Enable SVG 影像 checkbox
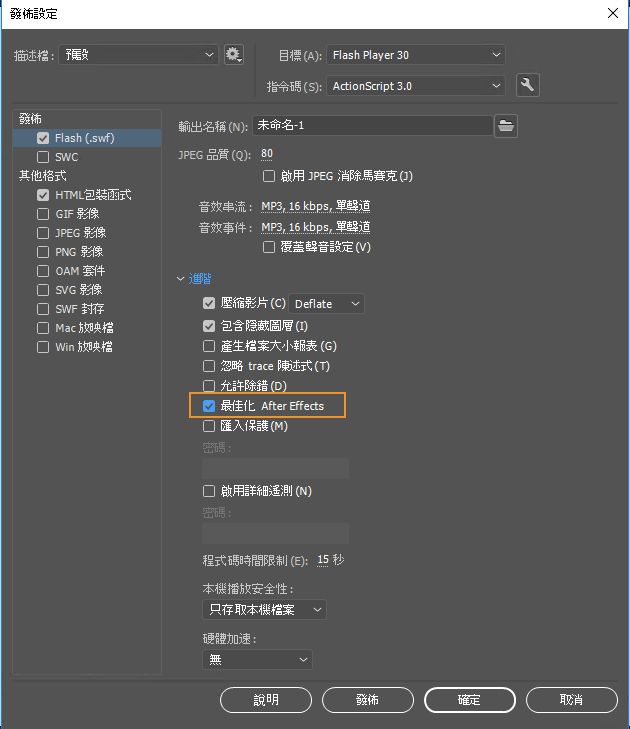Screen dimensions: 630x729 coord(43,290)
